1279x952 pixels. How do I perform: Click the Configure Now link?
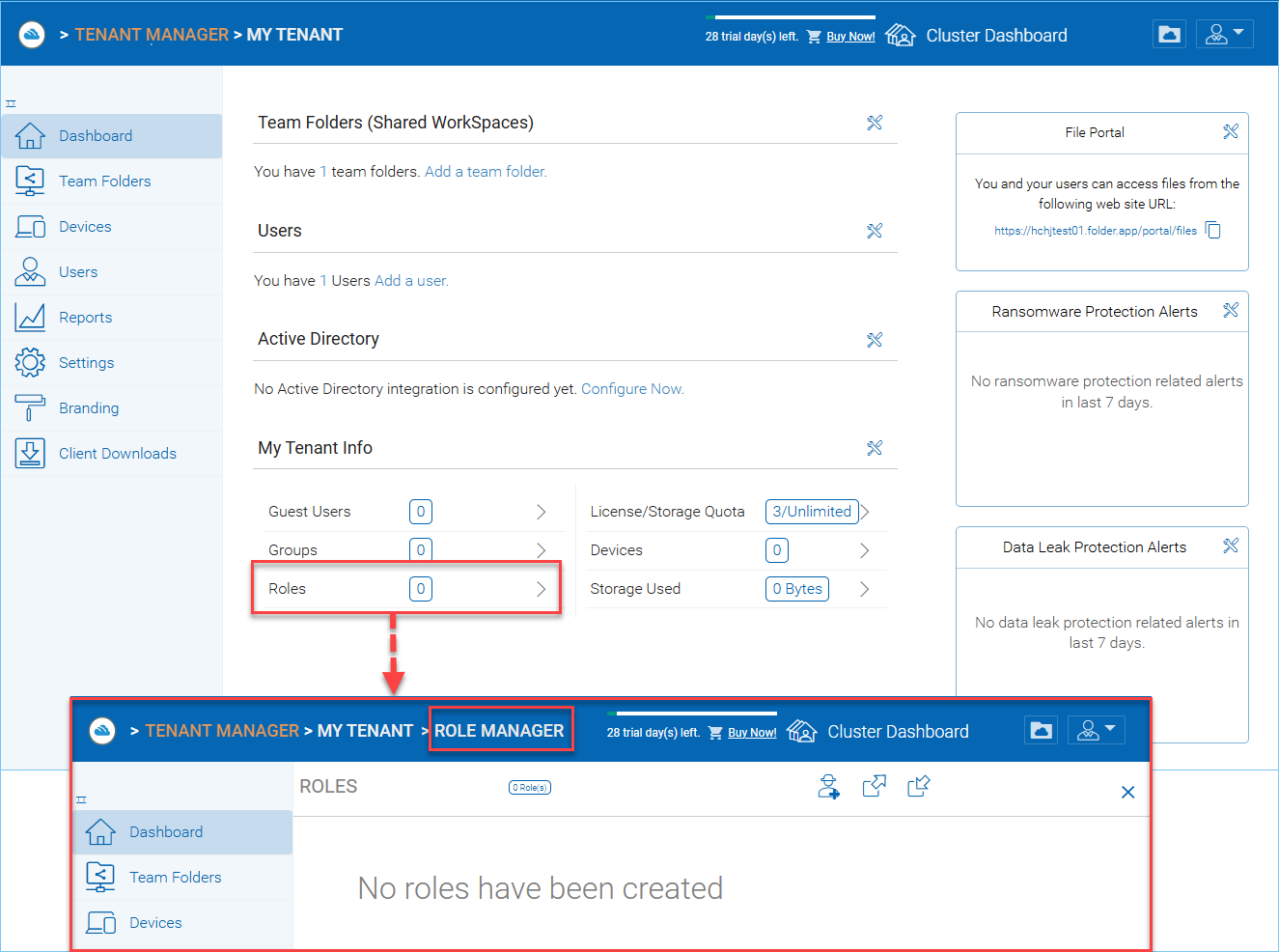[x=632, y=389]
